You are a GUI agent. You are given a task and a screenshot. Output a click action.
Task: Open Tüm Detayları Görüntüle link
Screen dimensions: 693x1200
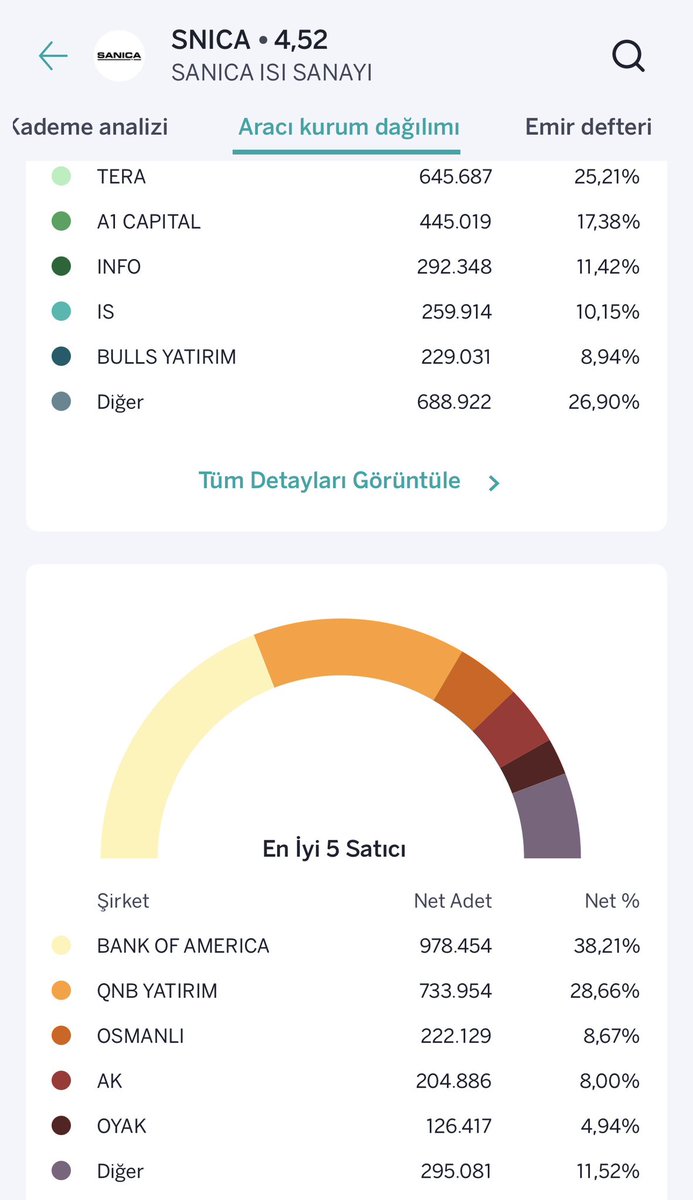(x=330, y=481)
